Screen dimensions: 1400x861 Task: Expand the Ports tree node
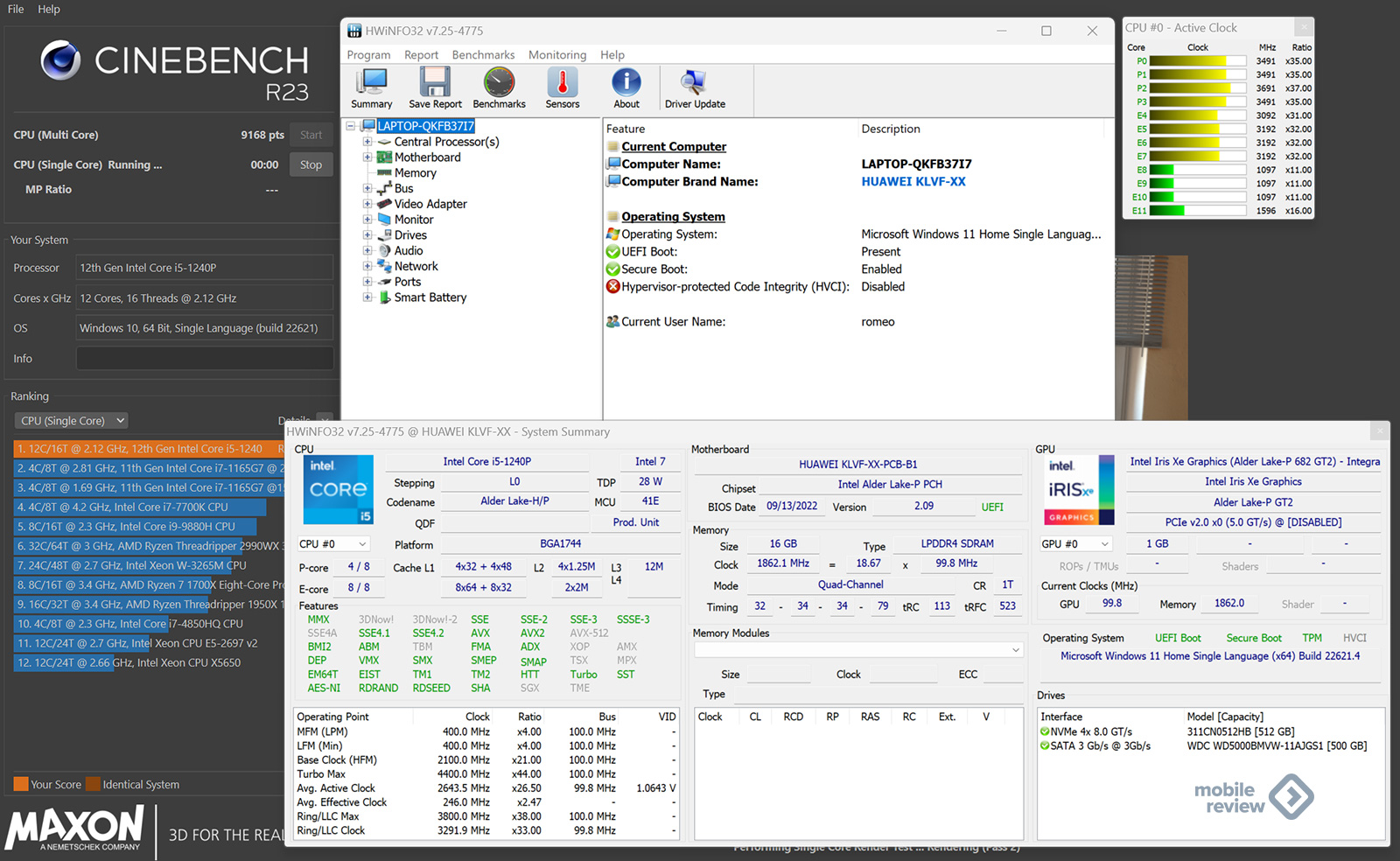367,282
